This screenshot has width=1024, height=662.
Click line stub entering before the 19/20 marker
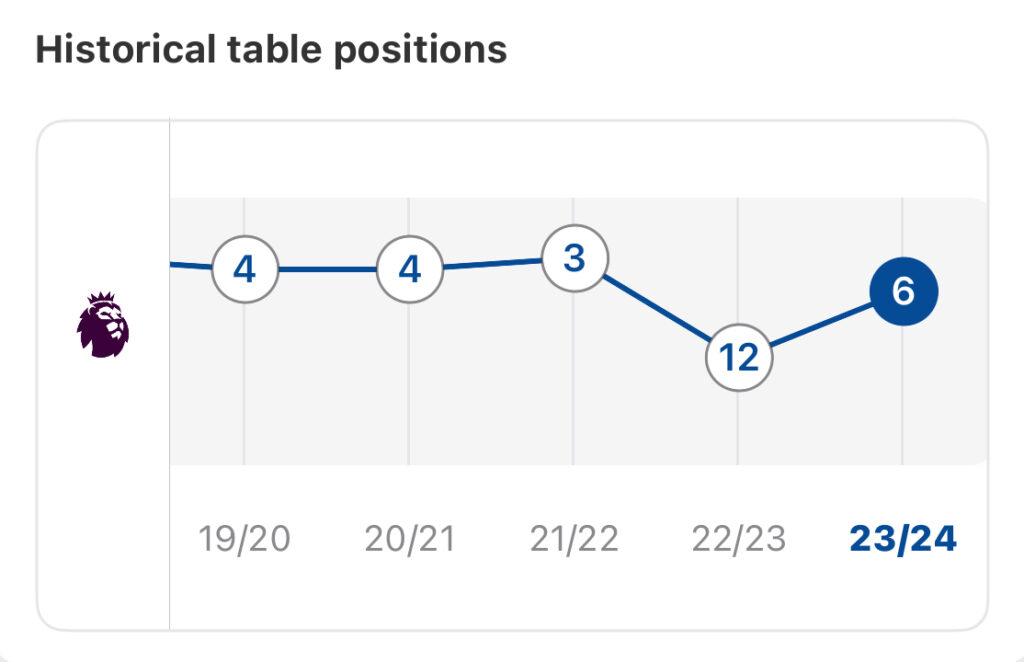(x=191, y=266)
